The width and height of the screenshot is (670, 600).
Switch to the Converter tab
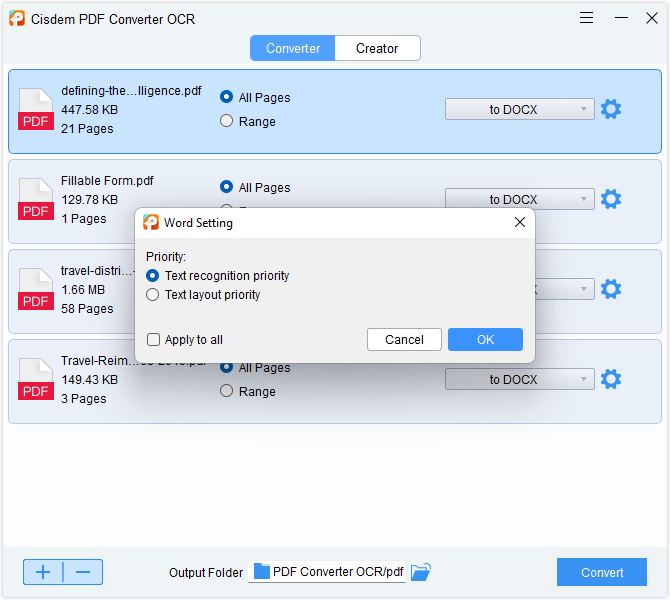(x=293, y=48)
